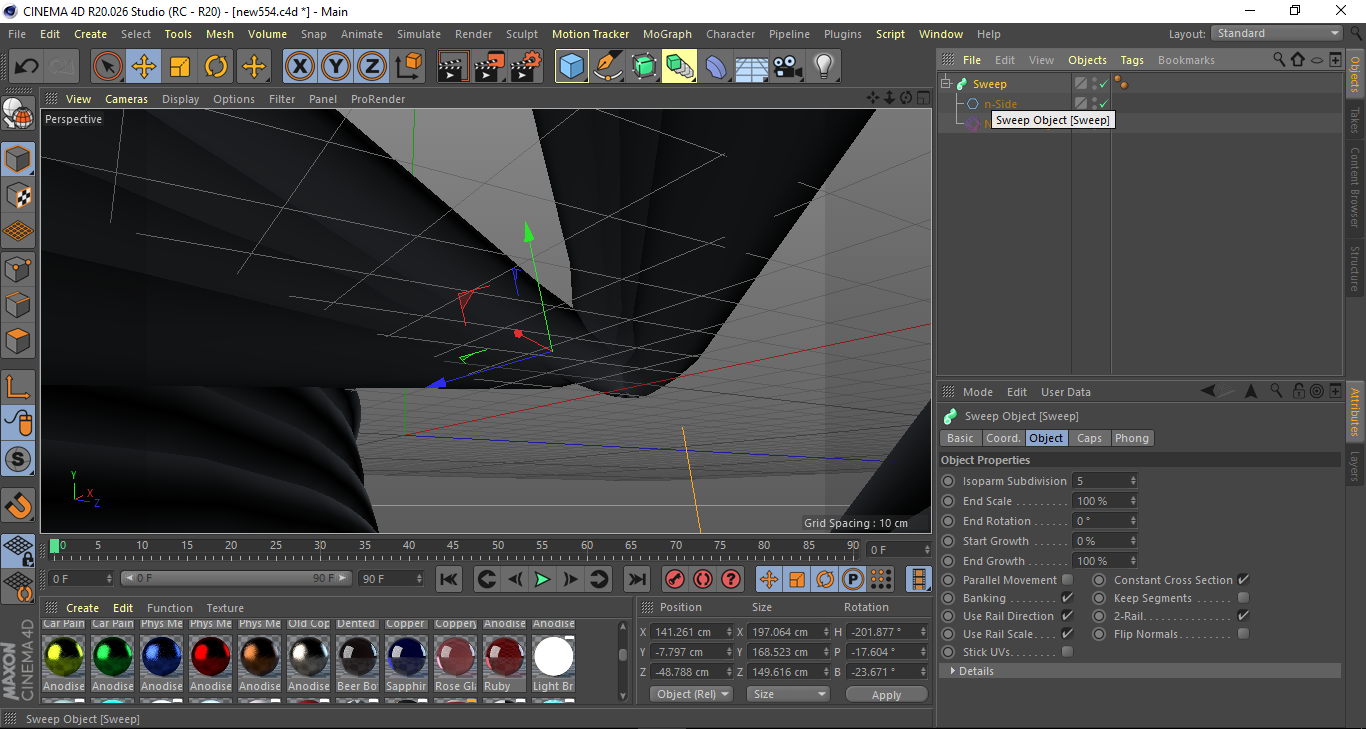Play the animation forward
The height and width of the screenshot is (729, 1366).
point(542,579)
